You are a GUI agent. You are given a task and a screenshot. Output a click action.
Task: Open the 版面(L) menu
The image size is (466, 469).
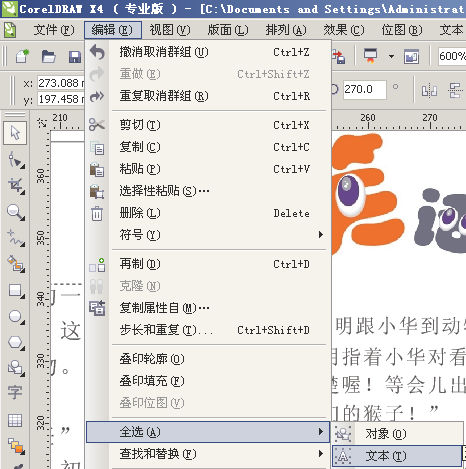pyautogui.click(x=228, y=30)
